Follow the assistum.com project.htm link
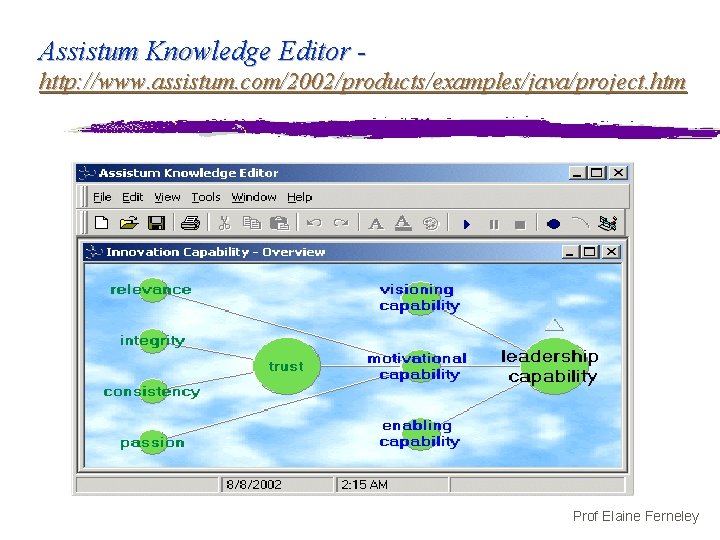Image resolution: width=720 pixels, height=540 pixels. coord(363,82)
